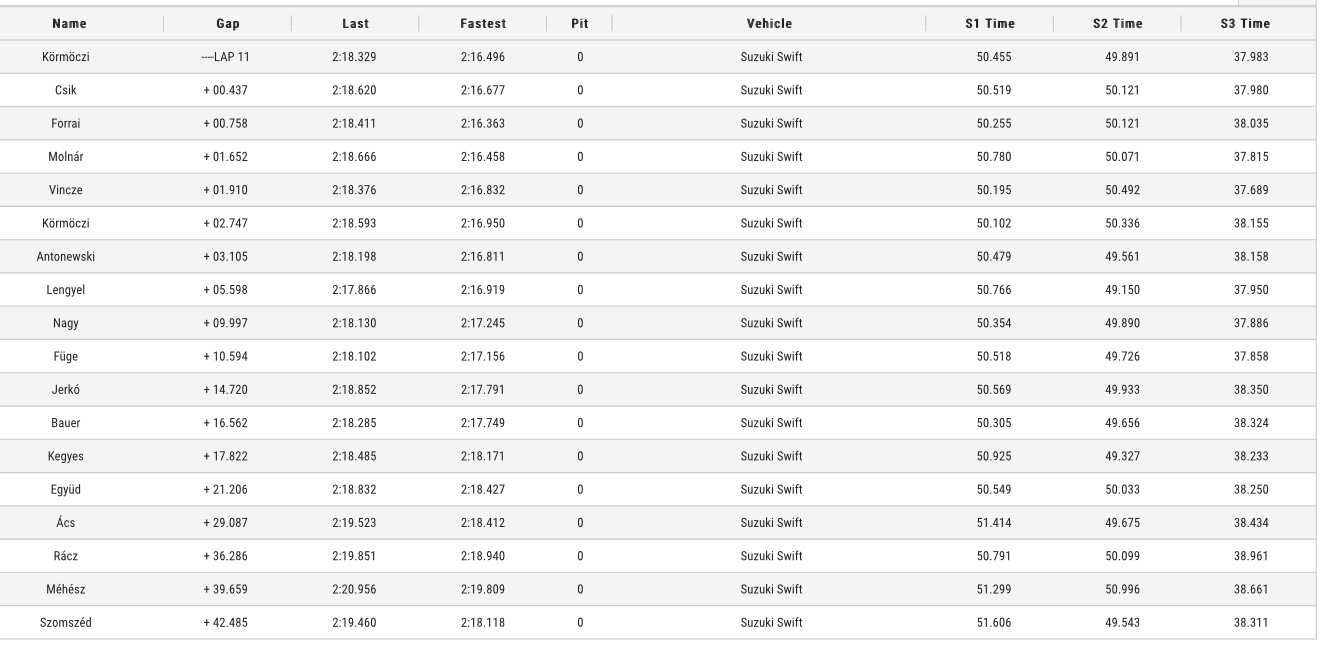Viewport: 1320px width, 645px height.
Task: Click the LAP 11 gap cell
Action: (x=225, y=57)
